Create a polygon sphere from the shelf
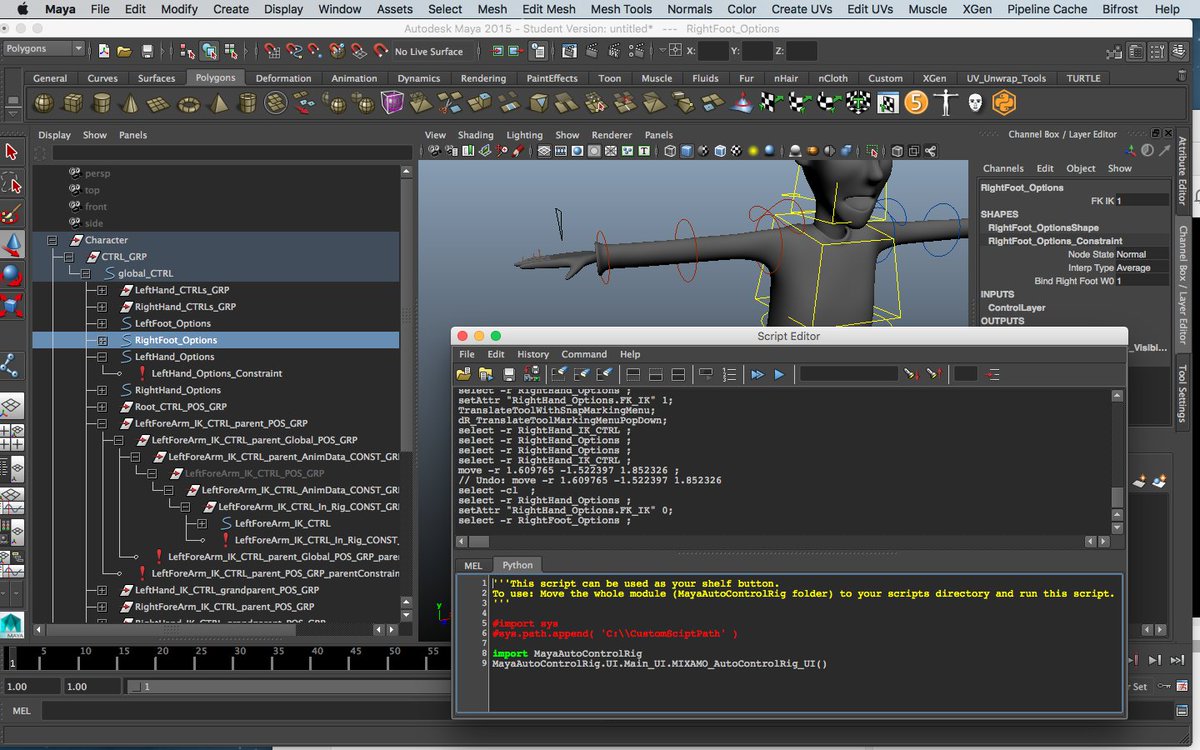The width and height of the screenshot is (1200, 750). pyautogui.click(x=44, y=103)
